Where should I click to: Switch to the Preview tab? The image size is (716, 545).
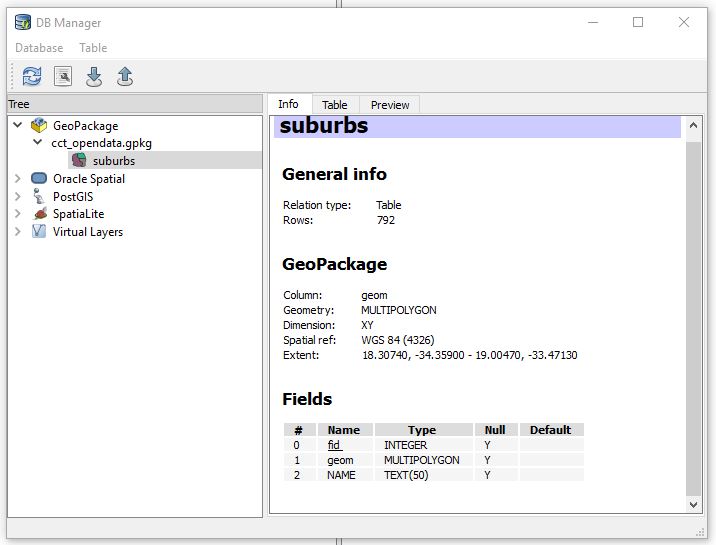[x=390, y=105]
